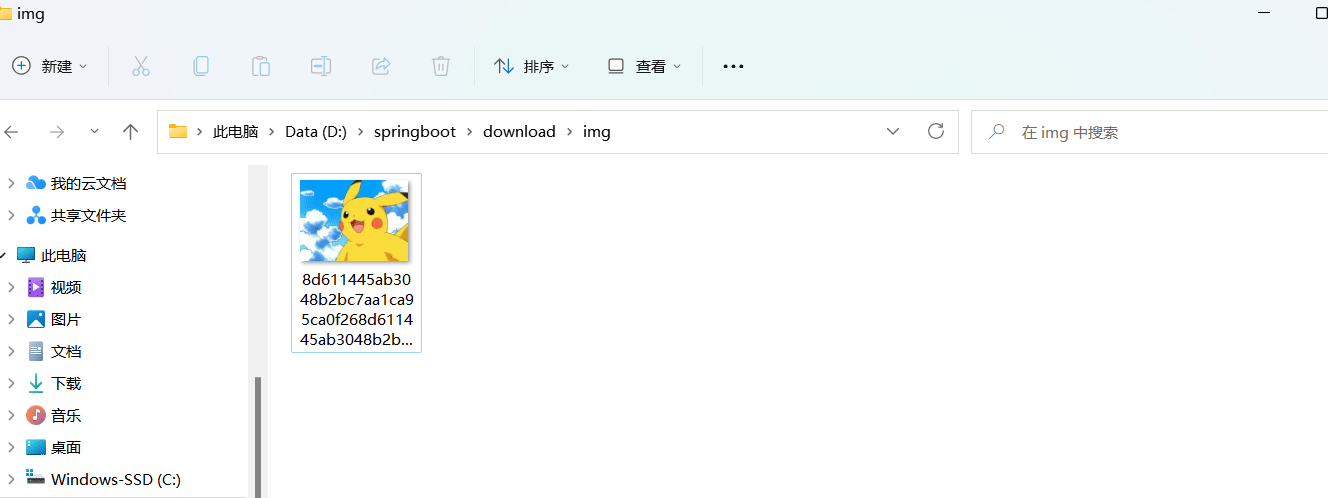
Task: Open recent locations chevron dropdown
Action: [x=94, y=131]
